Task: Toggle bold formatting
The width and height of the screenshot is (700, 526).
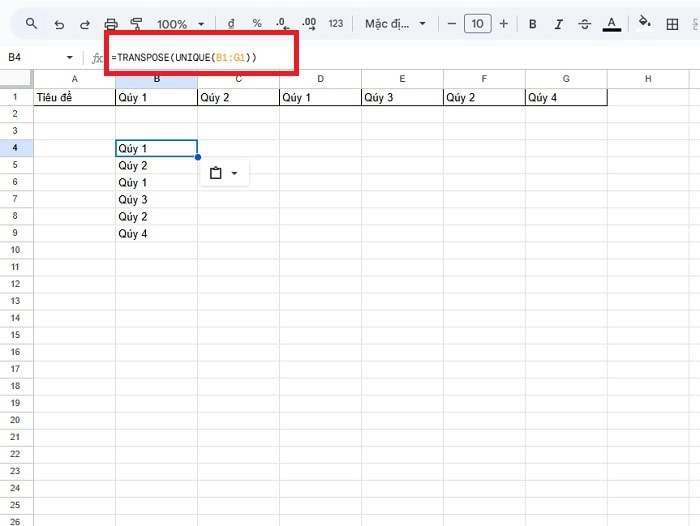Action: [x=533, y=24]
